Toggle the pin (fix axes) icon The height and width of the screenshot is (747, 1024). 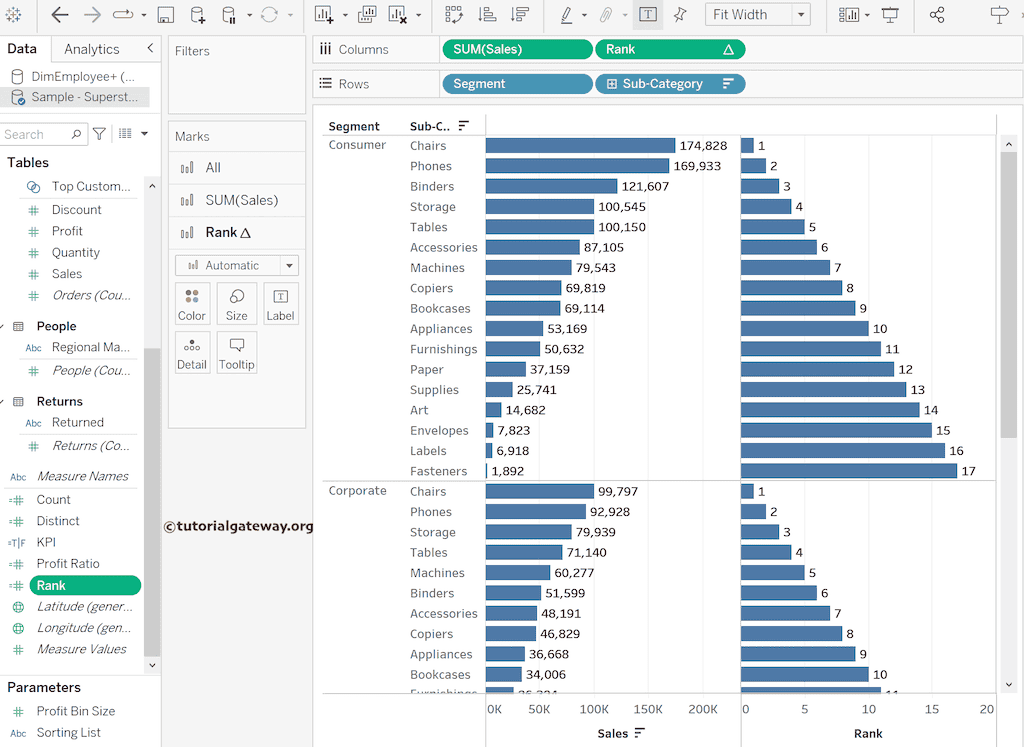pyautogui.click(x=680, y=15)
